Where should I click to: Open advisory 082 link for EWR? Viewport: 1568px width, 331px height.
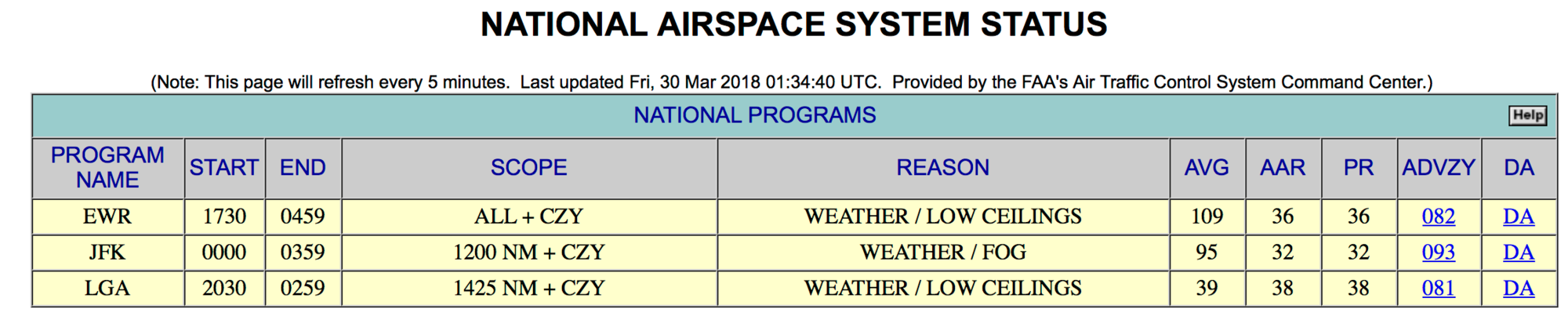click(1438, 216)
